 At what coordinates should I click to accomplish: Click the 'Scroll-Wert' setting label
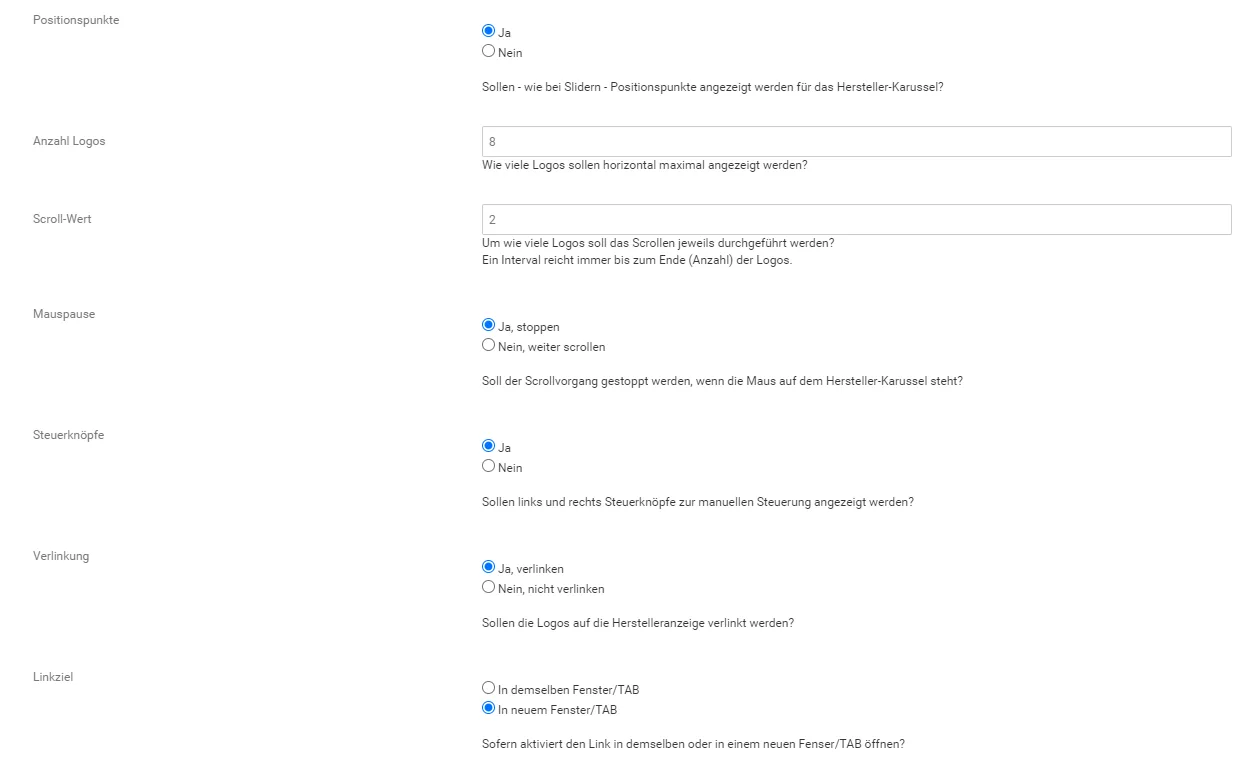(62, 219)
